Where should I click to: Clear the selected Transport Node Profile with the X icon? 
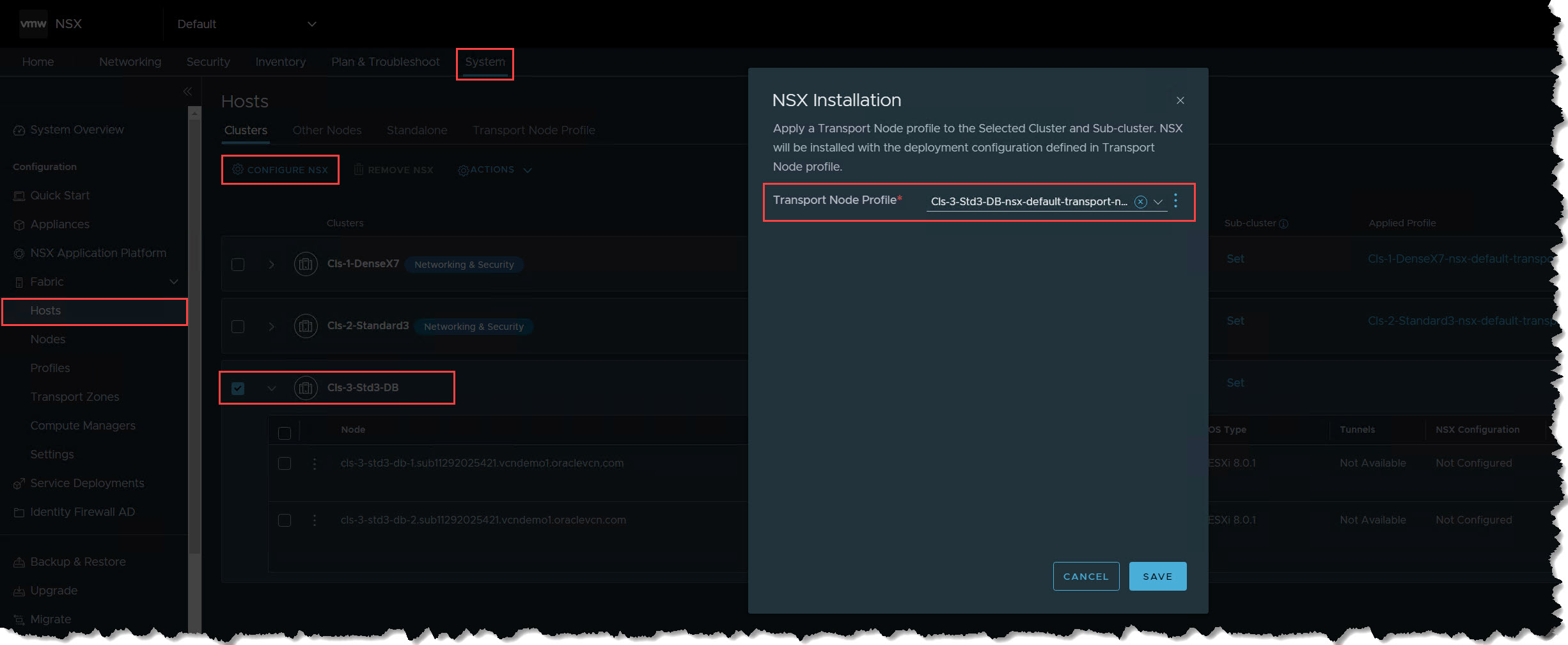[x=1140, y=202]
